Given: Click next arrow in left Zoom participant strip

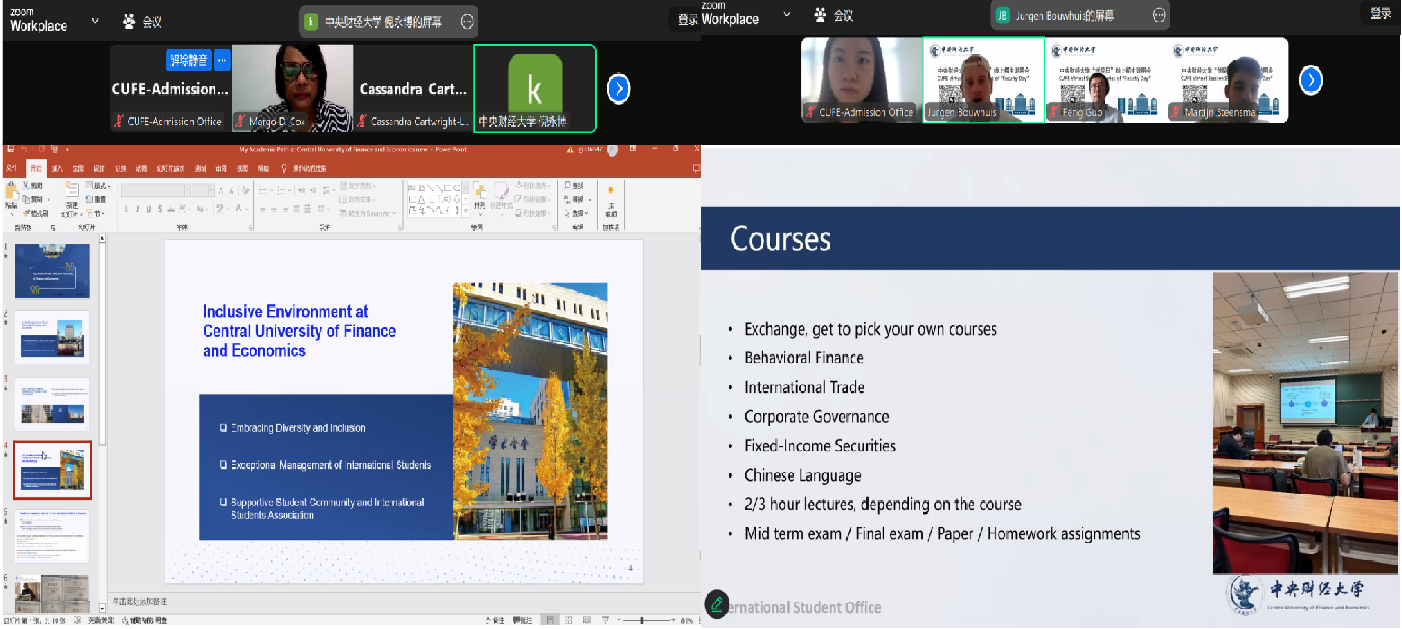Looking at the screenshot, I should point(619,89).
